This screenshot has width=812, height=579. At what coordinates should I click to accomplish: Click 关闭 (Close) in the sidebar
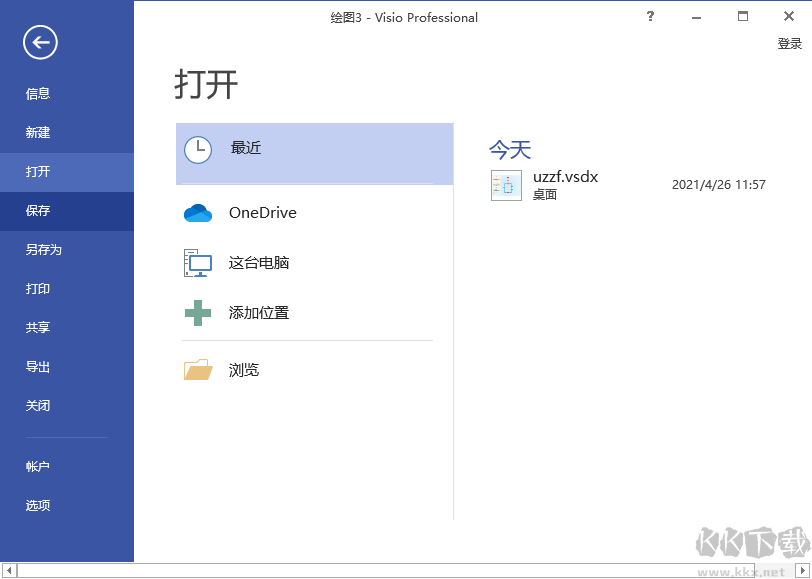point(38,406)
